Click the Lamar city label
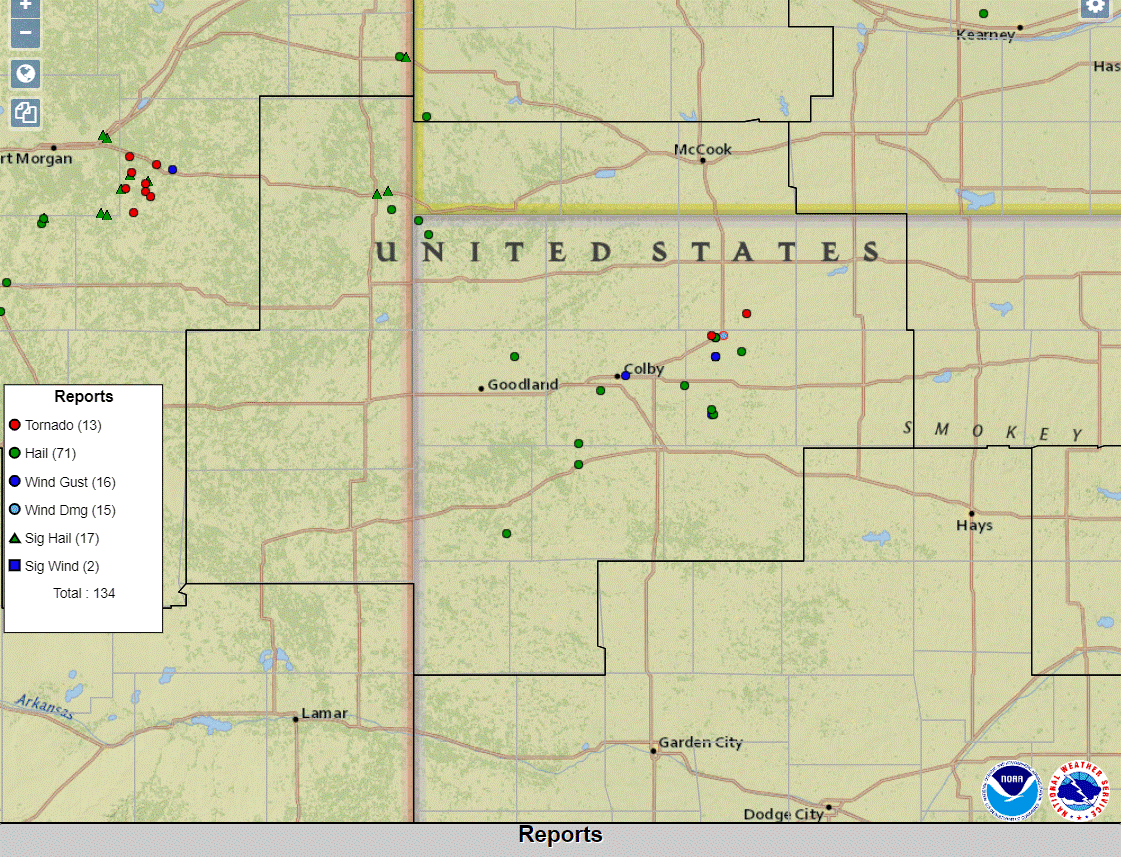 (325, 713)
